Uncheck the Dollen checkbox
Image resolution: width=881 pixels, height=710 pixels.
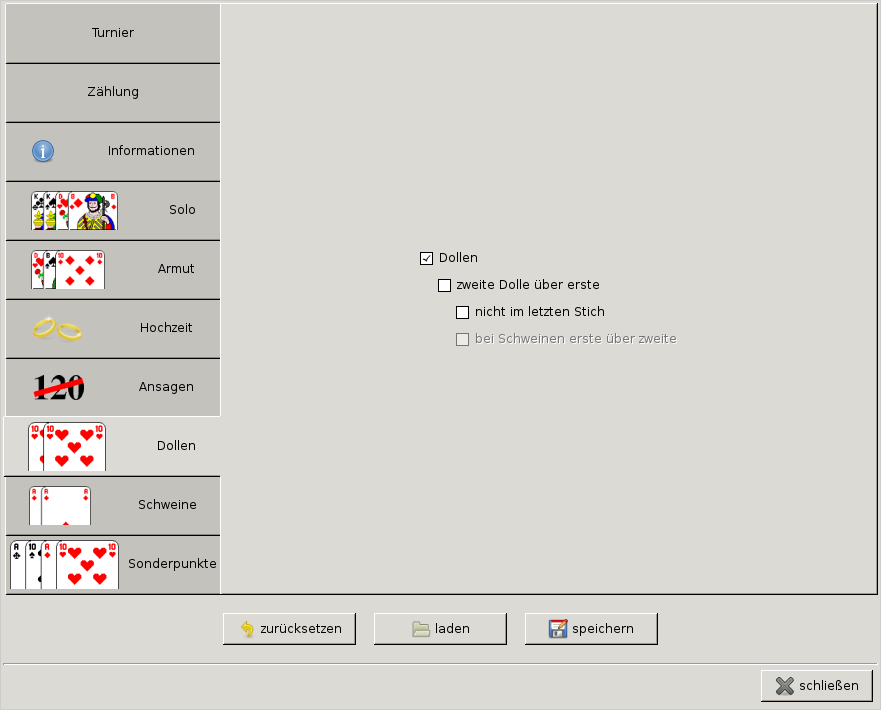coord(427,258)
